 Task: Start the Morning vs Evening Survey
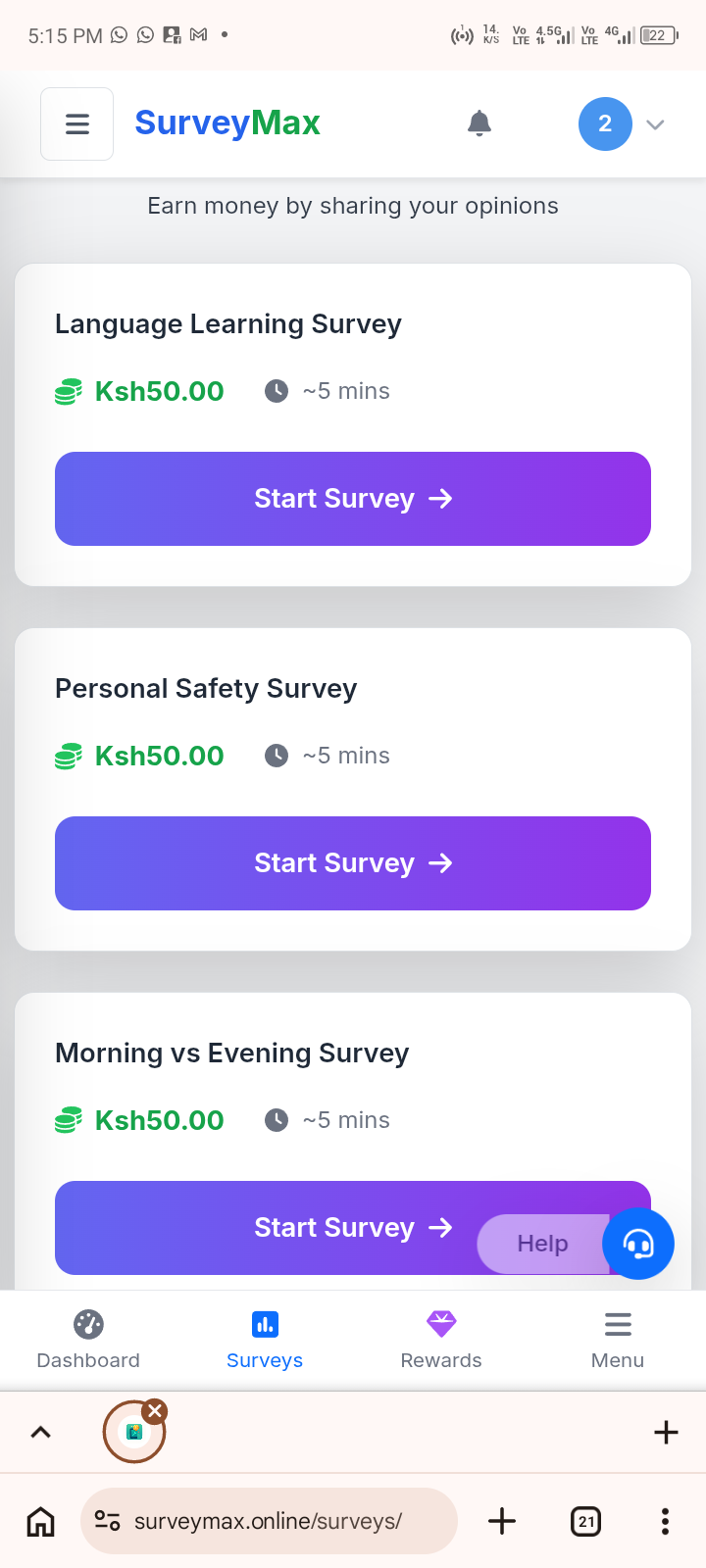coord(294,1228)
